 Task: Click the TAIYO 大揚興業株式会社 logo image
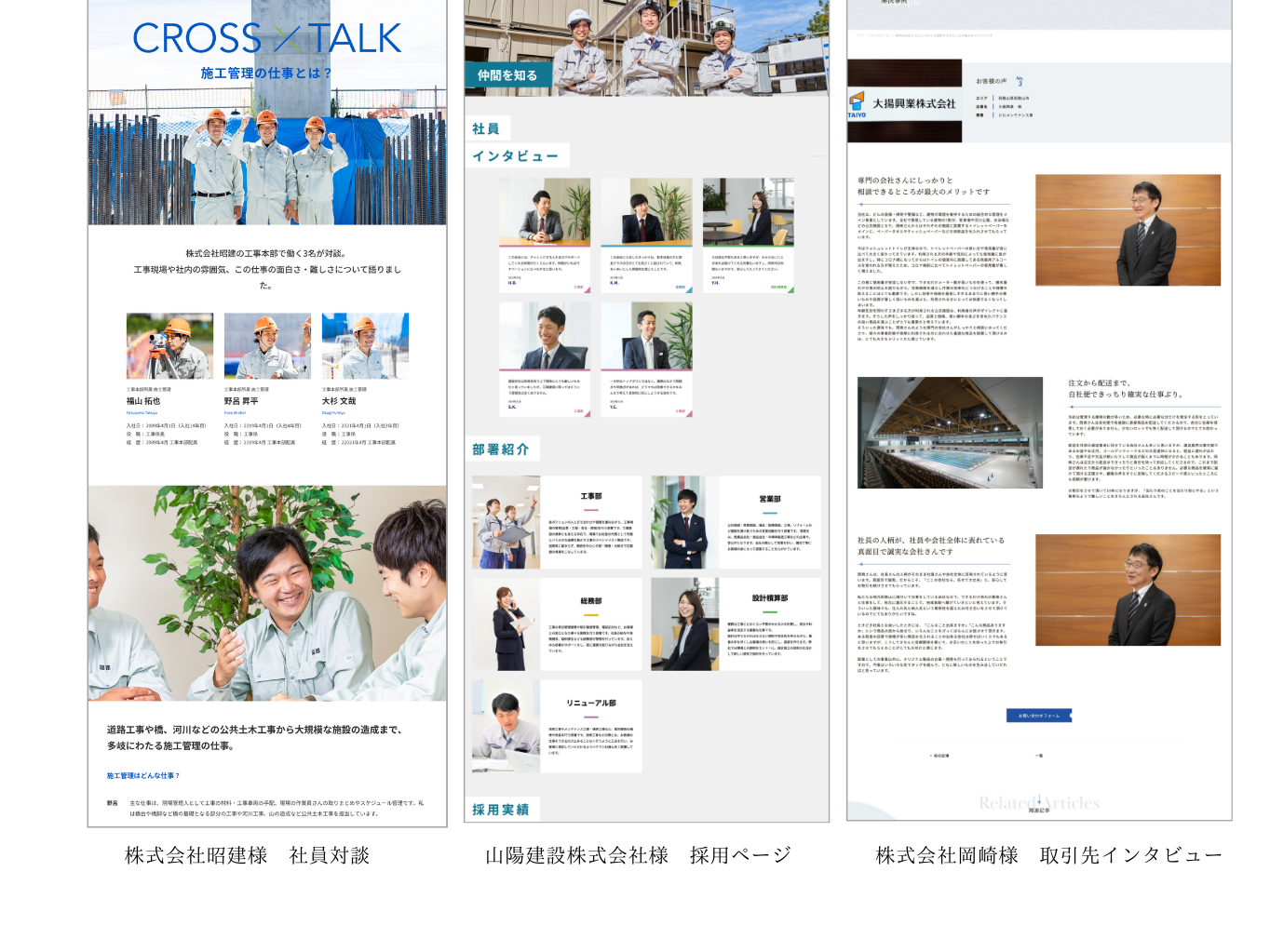(904, 101)
